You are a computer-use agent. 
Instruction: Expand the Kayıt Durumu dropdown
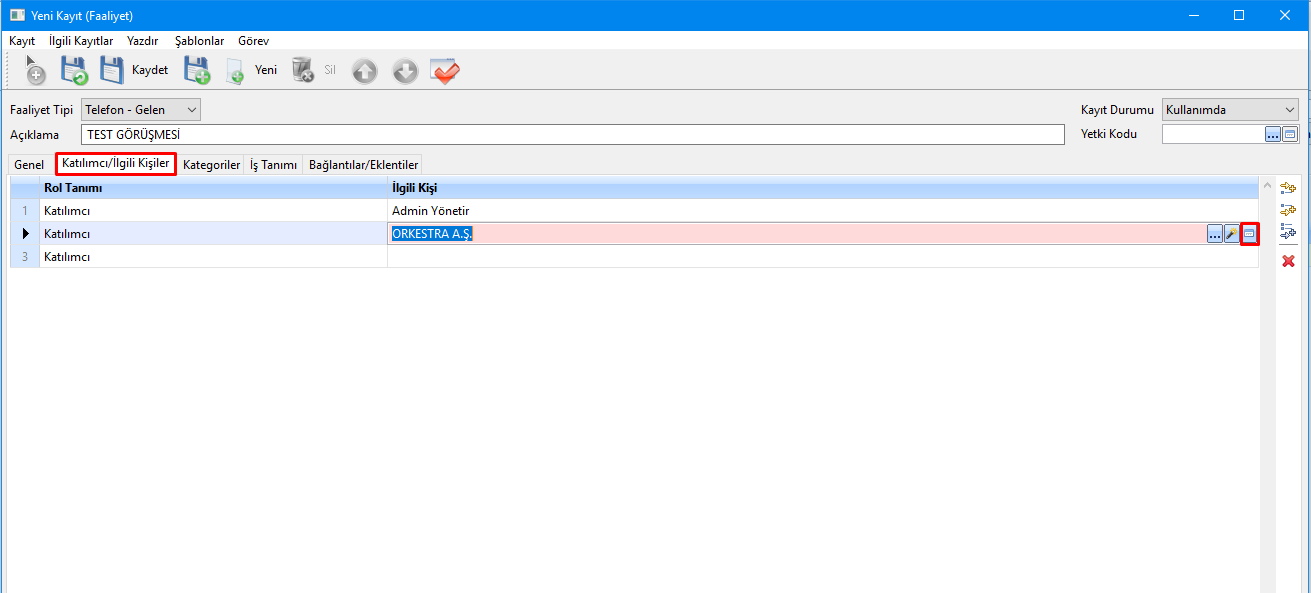(1290, 109)
